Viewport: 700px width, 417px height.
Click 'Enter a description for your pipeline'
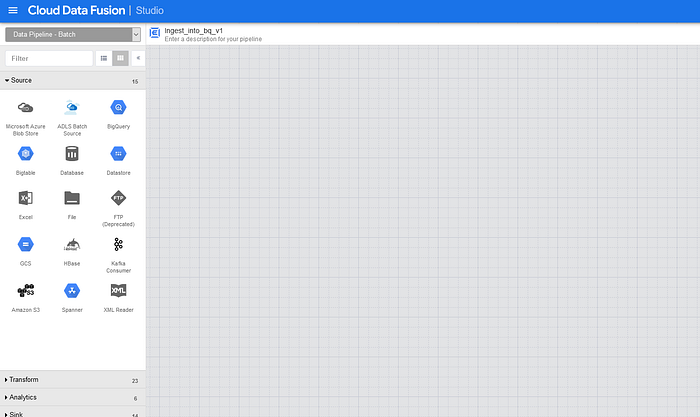pyautogui.click(x=213, y=39)
